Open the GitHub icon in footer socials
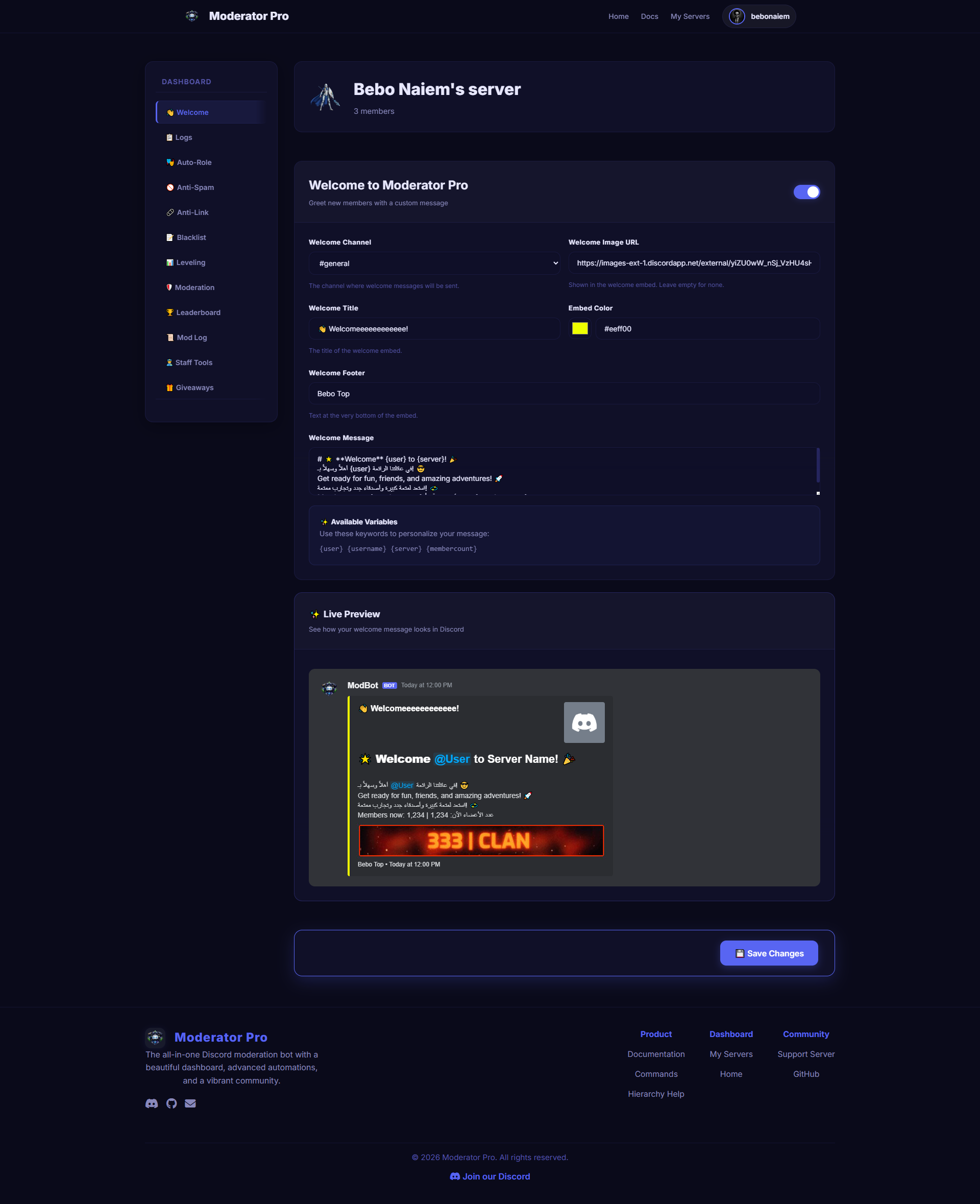 pos(171,1103)
